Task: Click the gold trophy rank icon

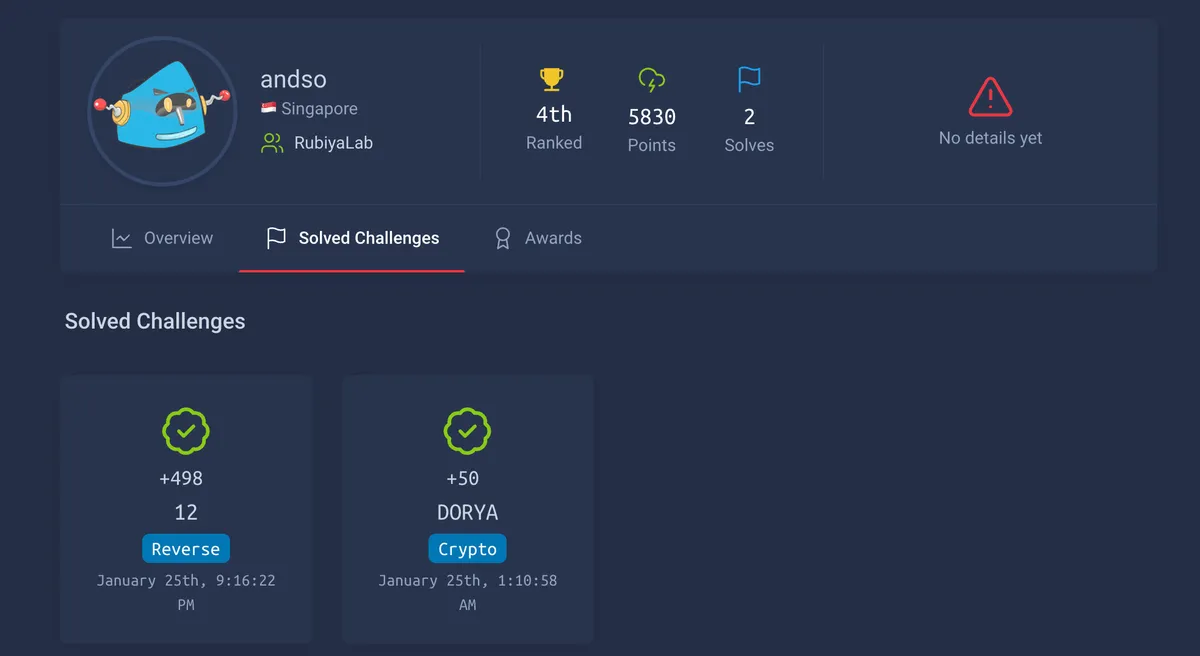Action: pyautogui.click(x=553, y=79)
